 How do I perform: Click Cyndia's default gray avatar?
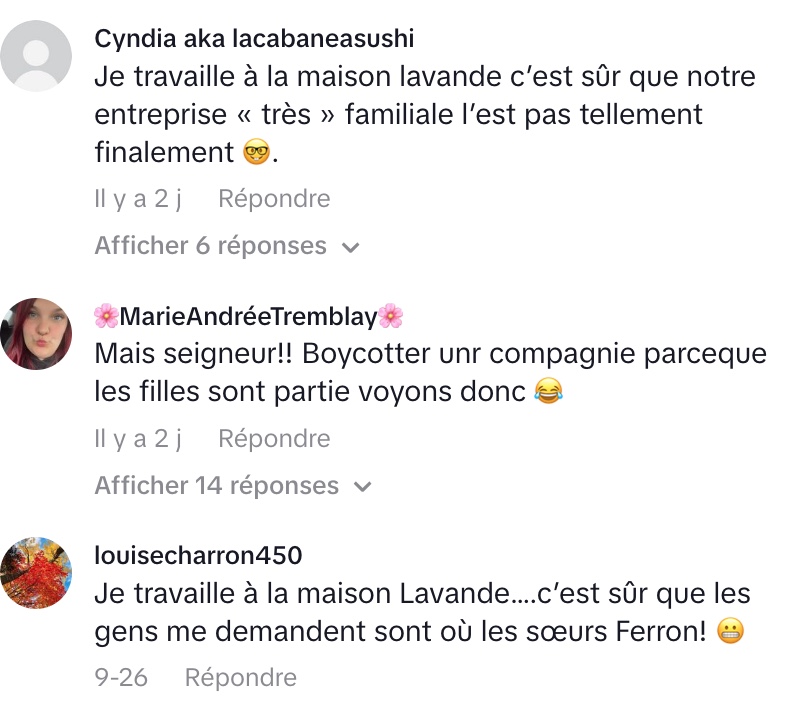[37, 55]
